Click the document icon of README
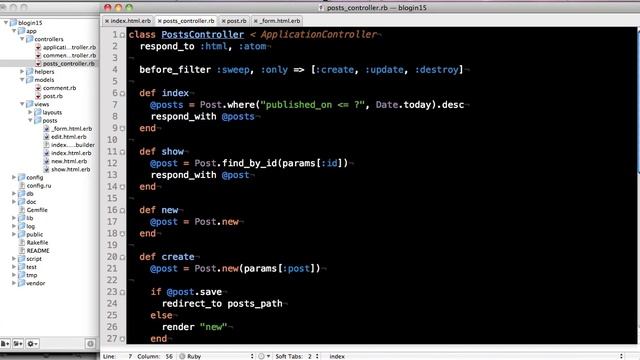This screenshot has height=360, width=640. [22, 251]
